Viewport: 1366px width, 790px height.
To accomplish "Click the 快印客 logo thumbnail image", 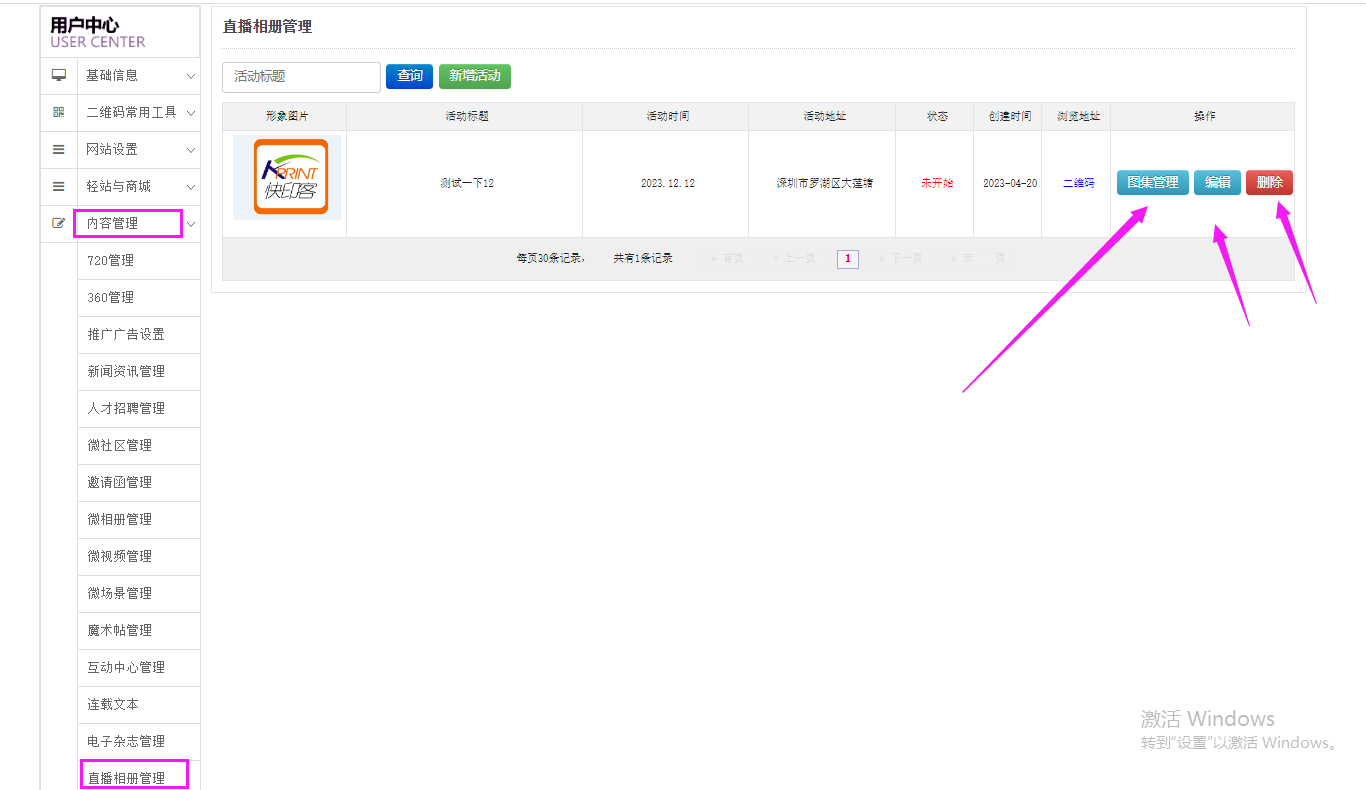I will tap(287, 177).
